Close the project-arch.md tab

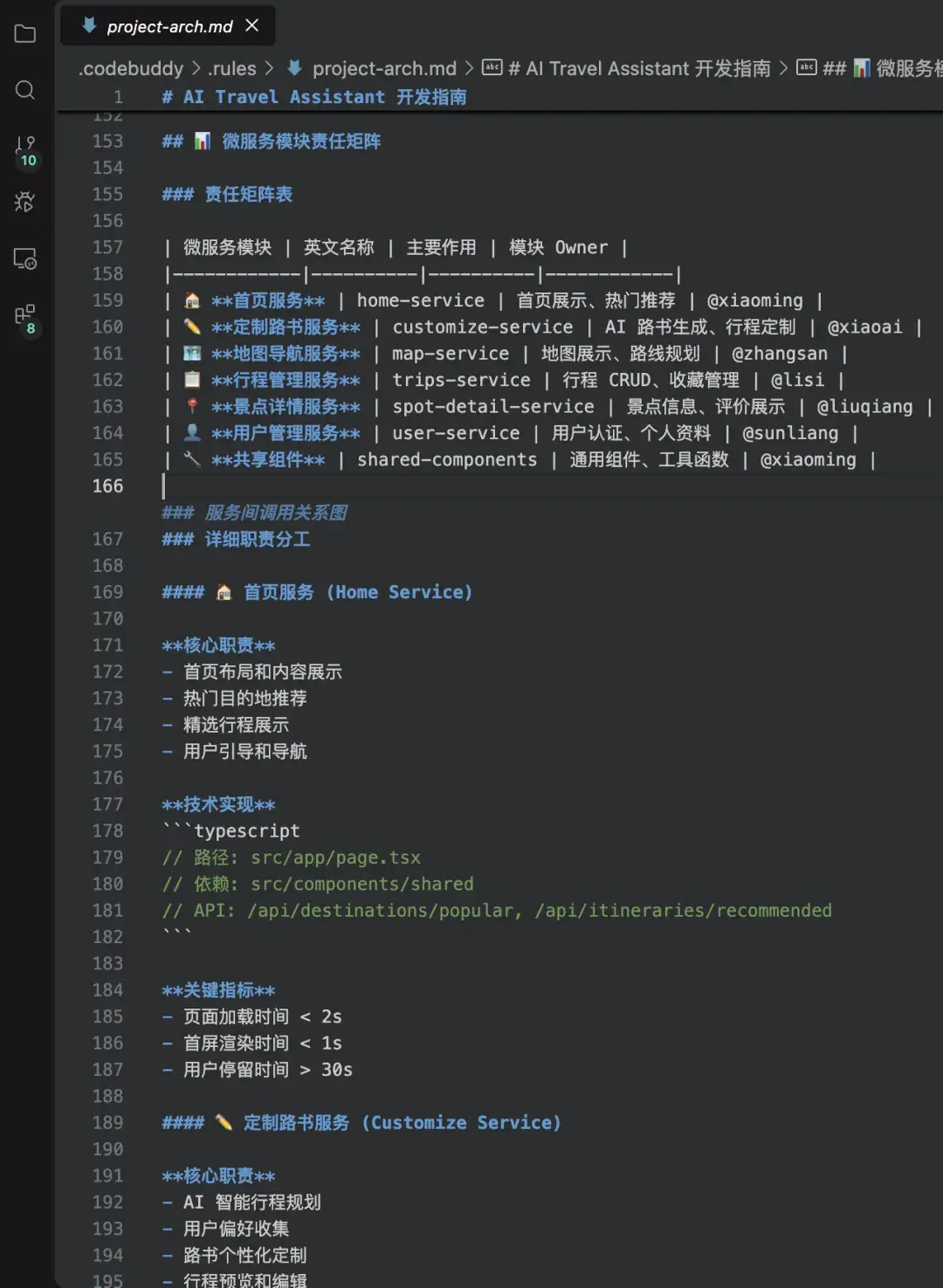click(251, 25)
